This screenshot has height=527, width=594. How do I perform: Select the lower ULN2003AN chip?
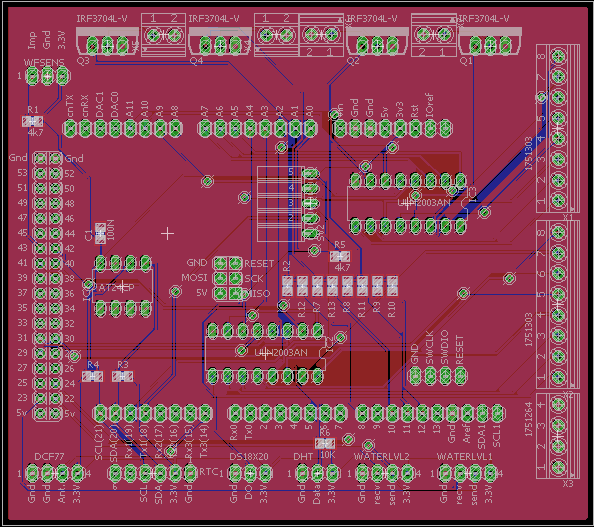265,353
